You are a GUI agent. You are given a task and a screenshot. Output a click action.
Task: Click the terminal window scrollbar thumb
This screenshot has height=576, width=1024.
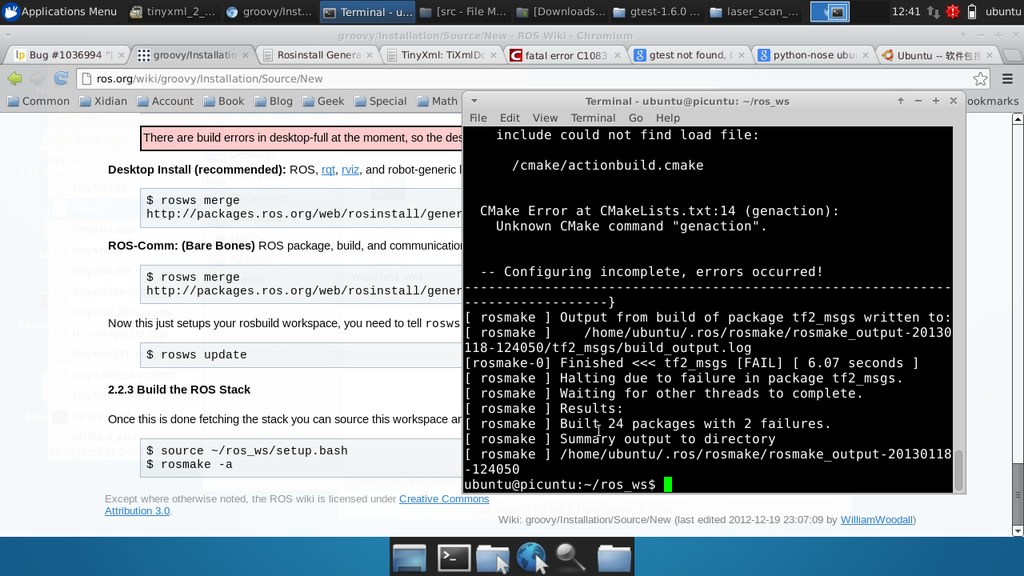click(959, 470)
